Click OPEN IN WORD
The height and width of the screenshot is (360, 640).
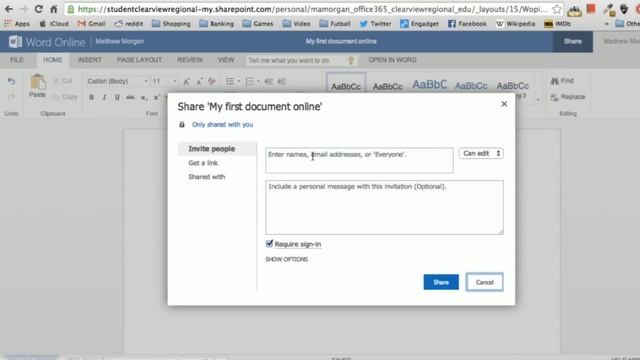click(x=392, y=60)
